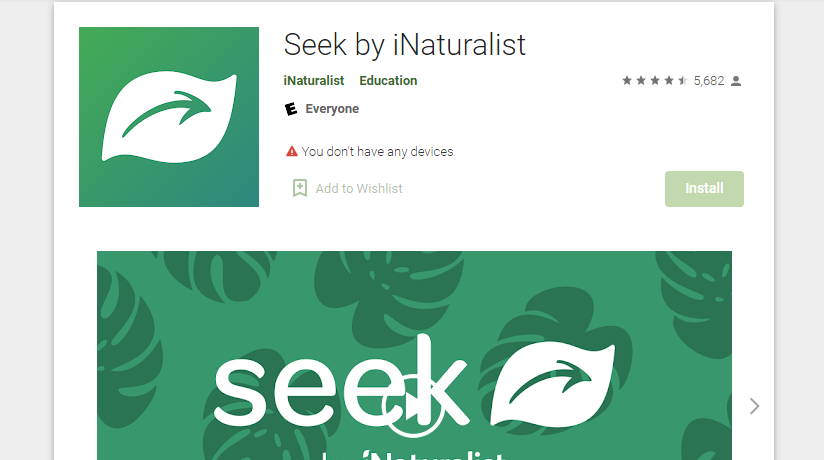Click 'Add to Wishlist' text
This screenshot has height=460, width=824.
359,189
